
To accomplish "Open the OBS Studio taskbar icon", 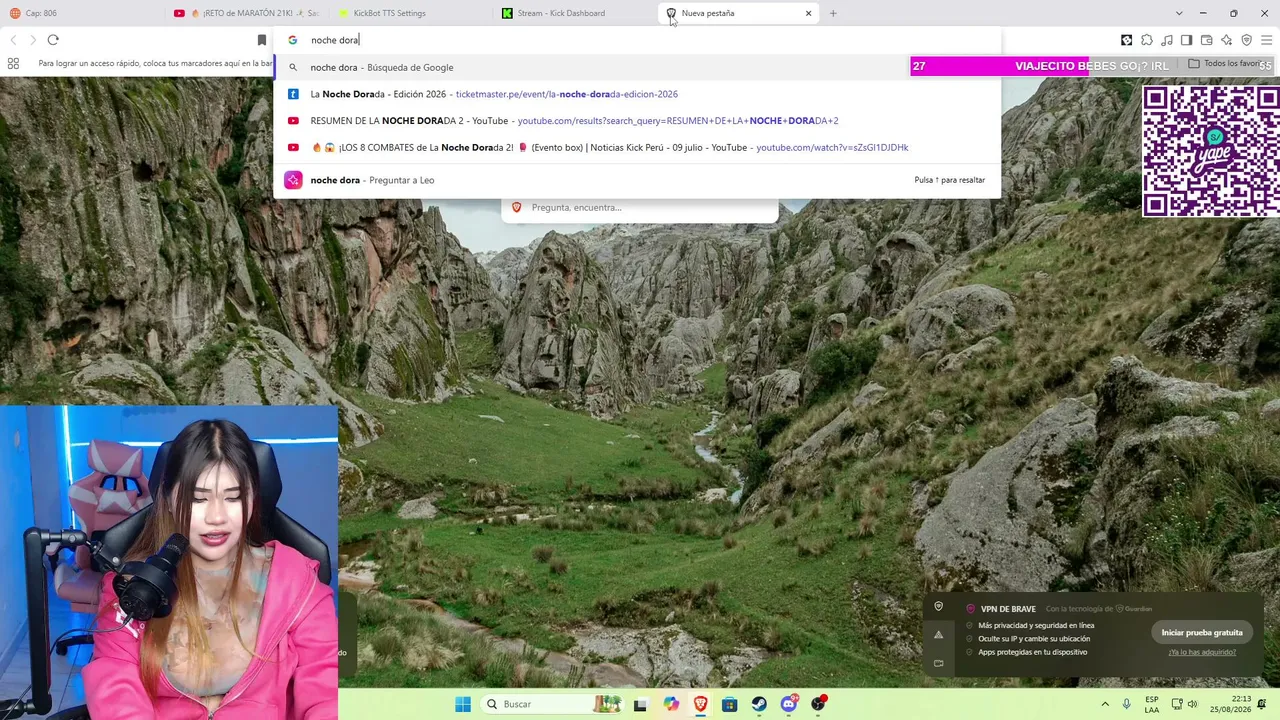I will coord(818,704).
